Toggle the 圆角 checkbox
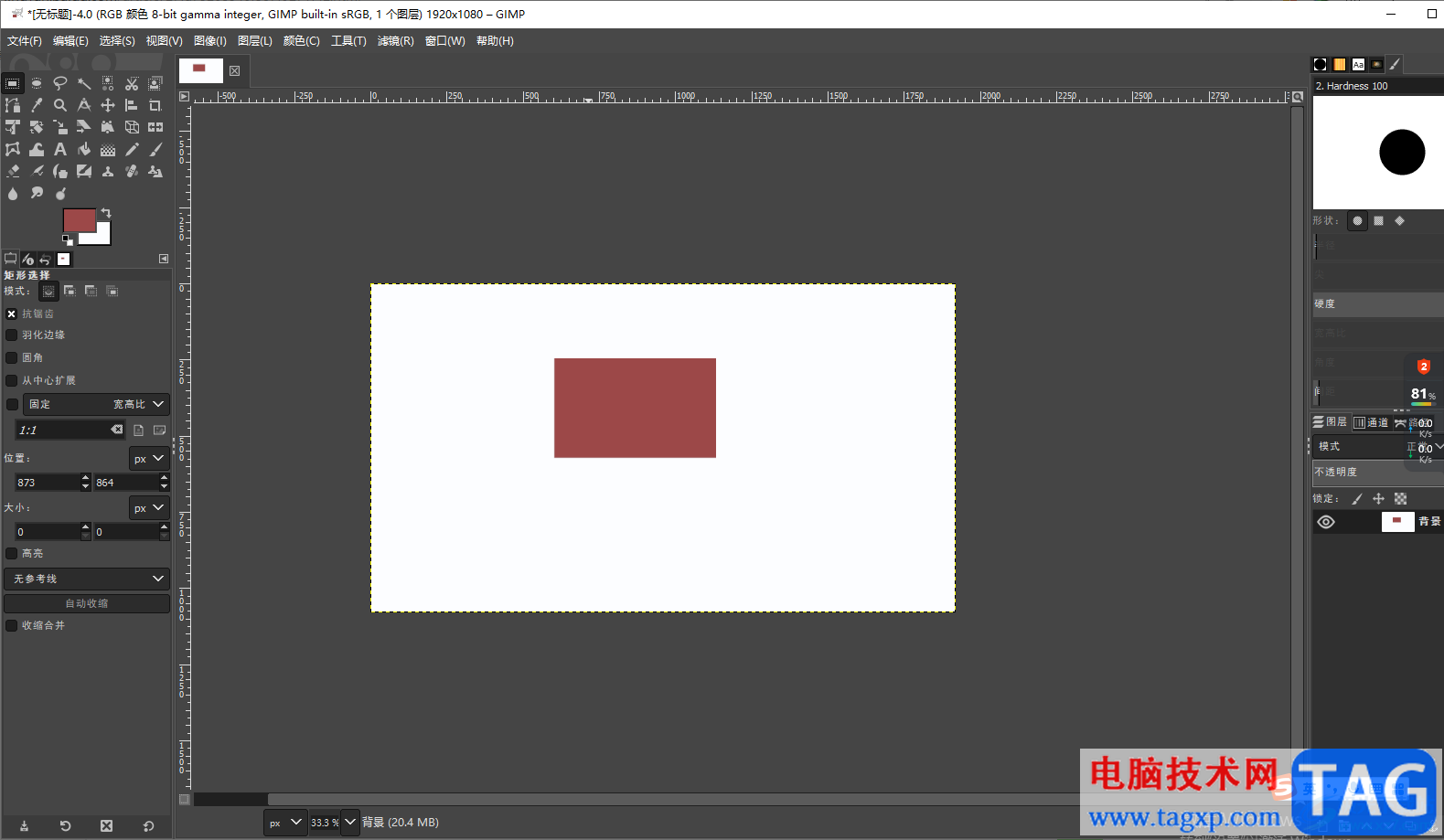This screenshot has width=1444, height=840. point(12,358)
